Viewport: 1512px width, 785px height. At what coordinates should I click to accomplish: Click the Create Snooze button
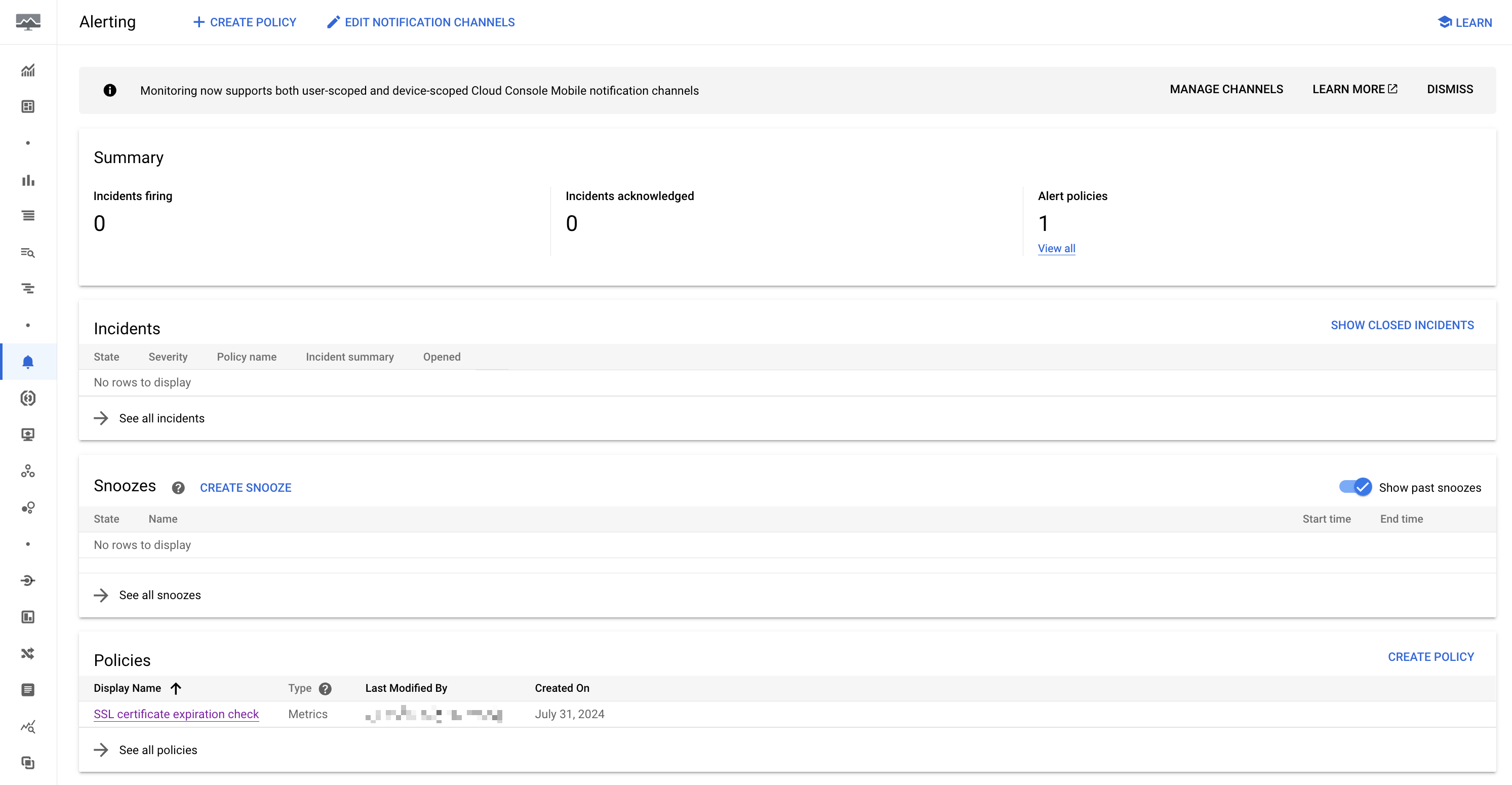point(246,487)
